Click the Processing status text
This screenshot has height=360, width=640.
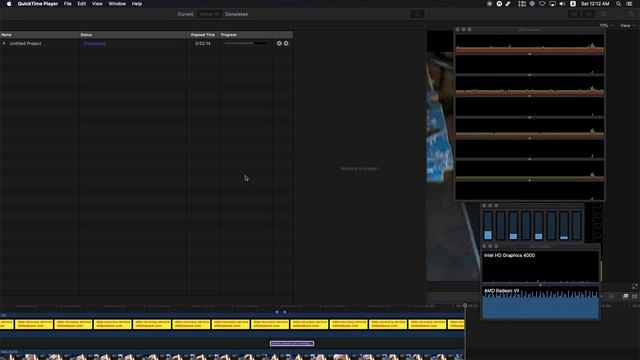point(95,43)
